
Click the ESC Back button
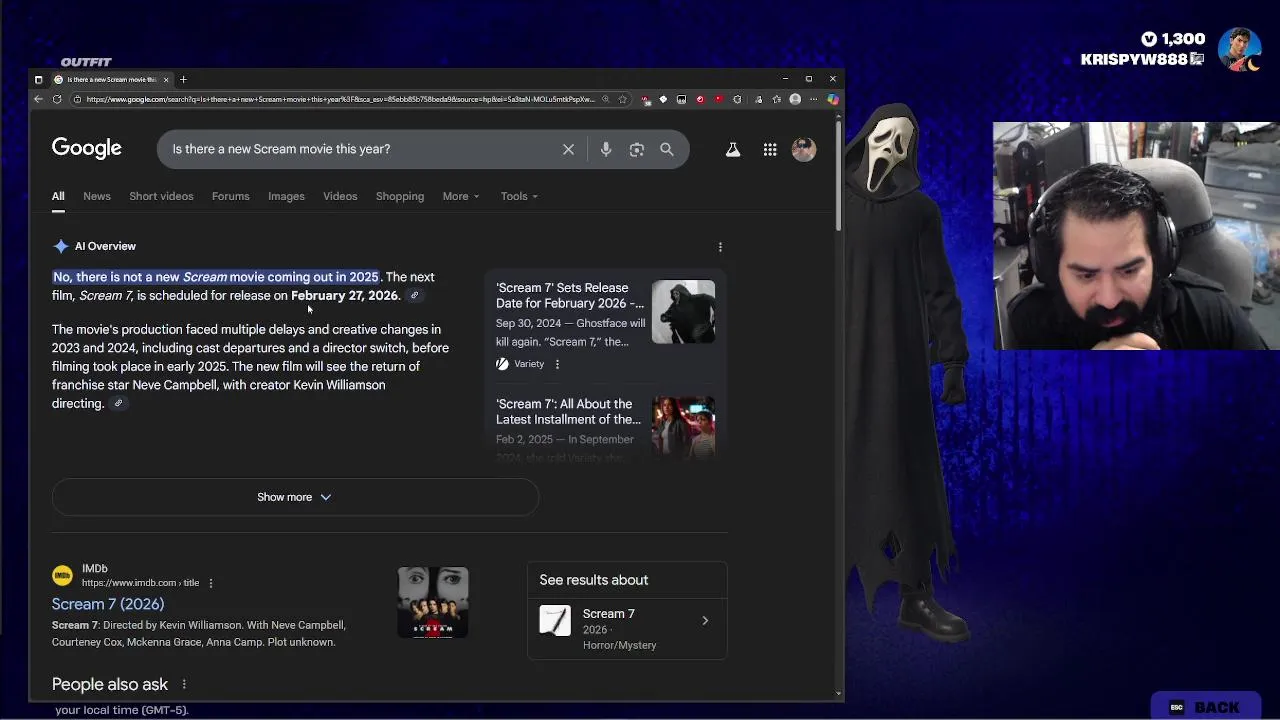(x=1206, y=707)
